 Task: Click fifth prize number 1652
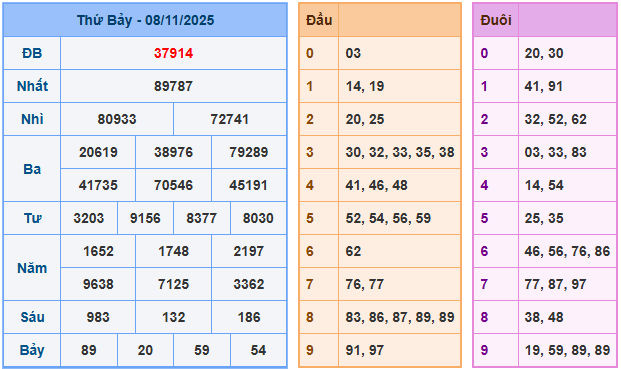pos(98,251)
